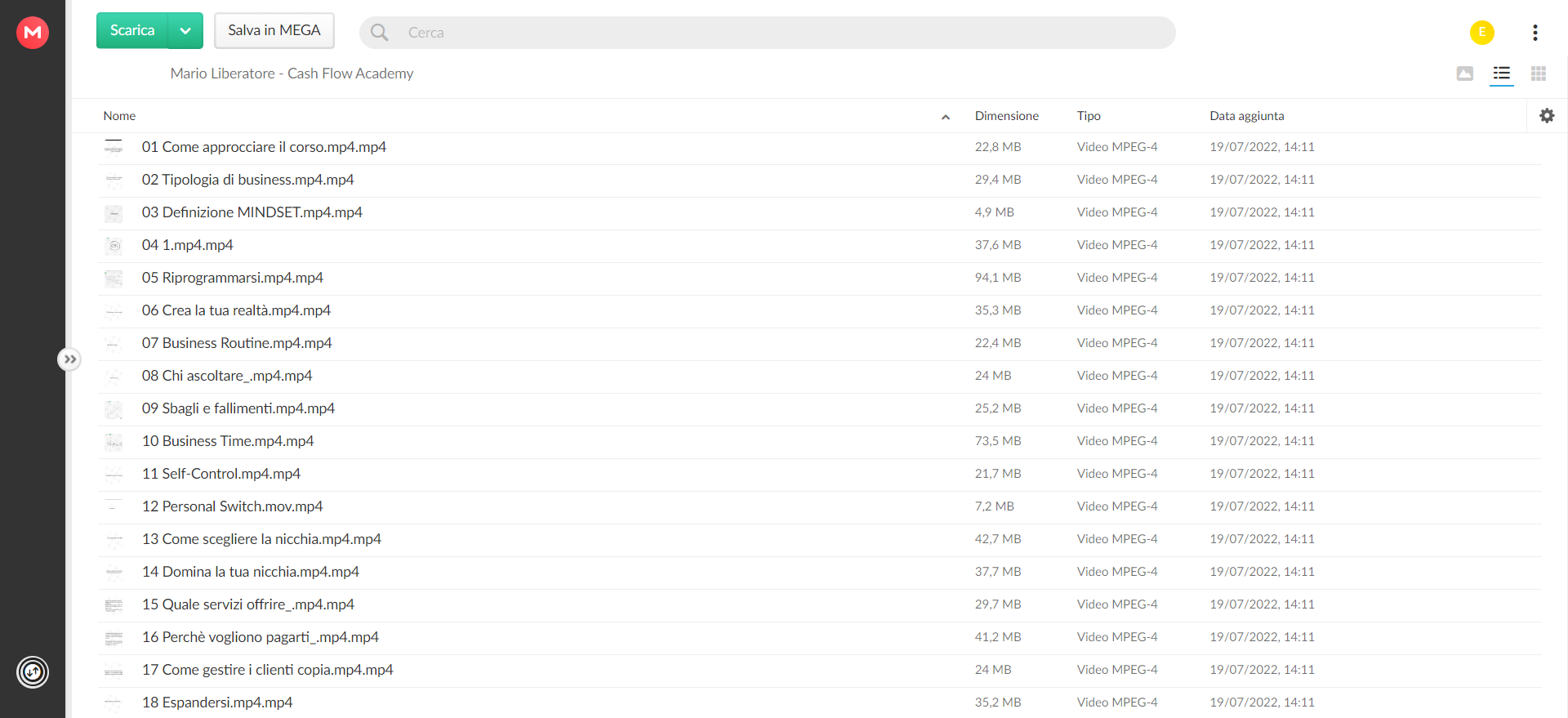Viewport: 1568px width, 718px height.
Task: Open the yellow user avatar E
Action: click(x=1482, y=33)
